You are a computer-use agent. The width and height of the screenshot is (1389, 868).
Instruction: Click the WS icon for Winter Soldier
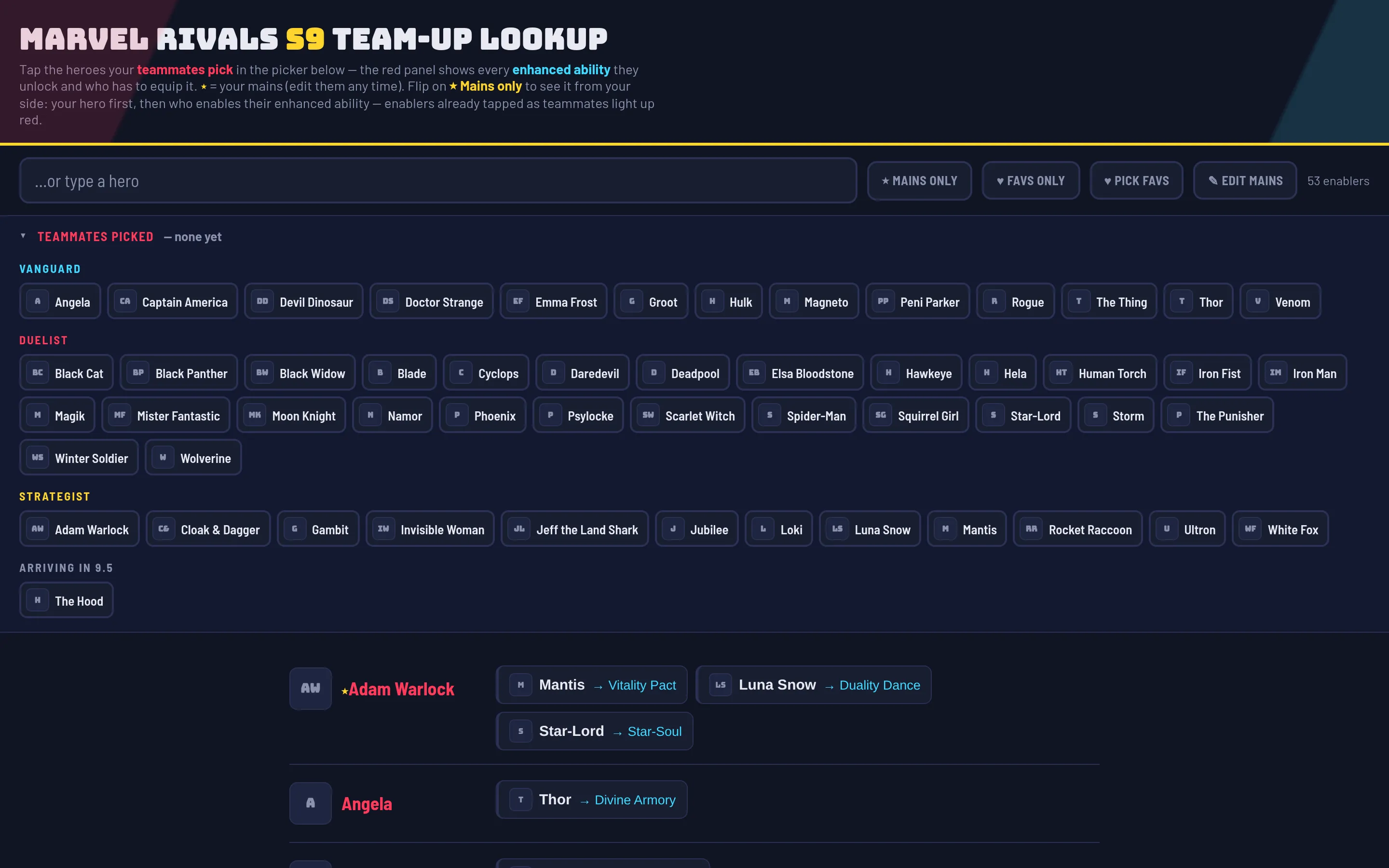coord(37,458)
